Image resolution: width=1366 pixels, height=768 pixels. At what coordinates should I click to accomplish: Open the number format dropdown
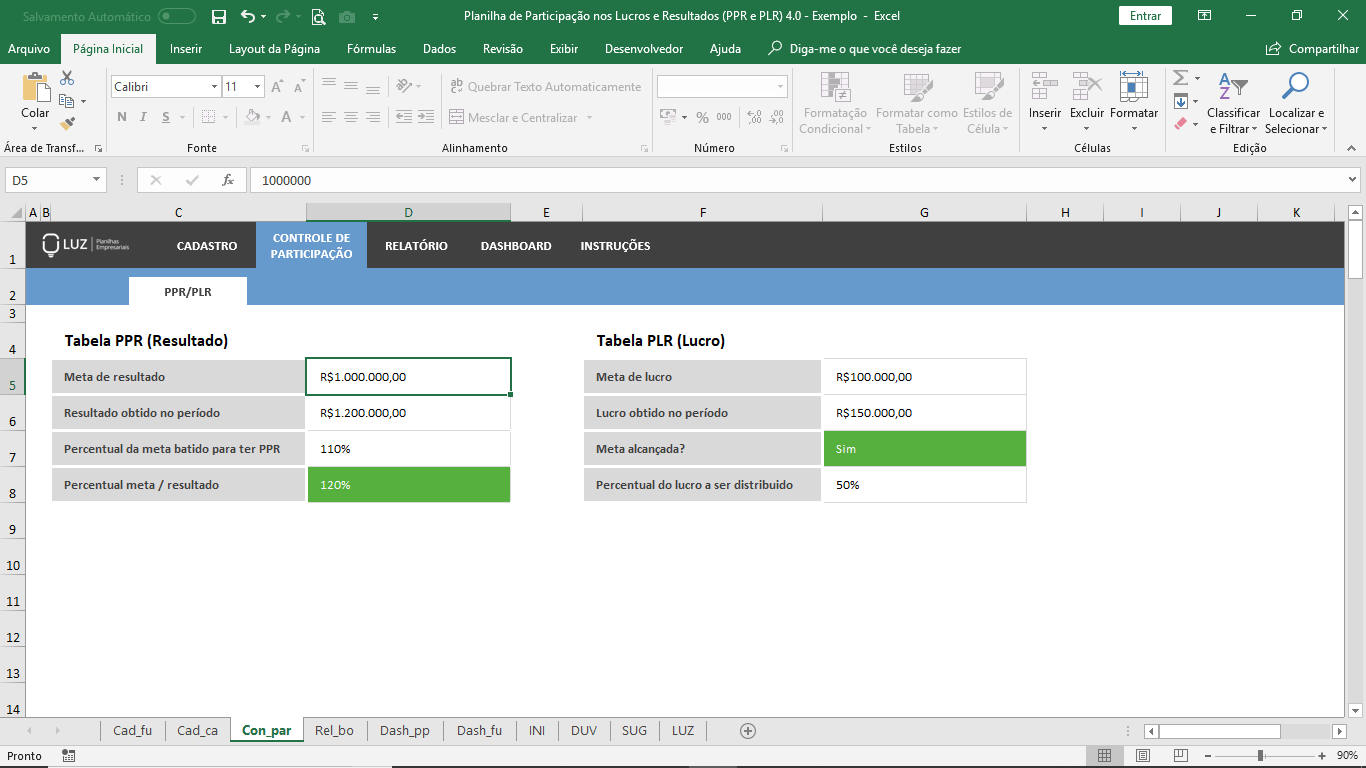780,87
